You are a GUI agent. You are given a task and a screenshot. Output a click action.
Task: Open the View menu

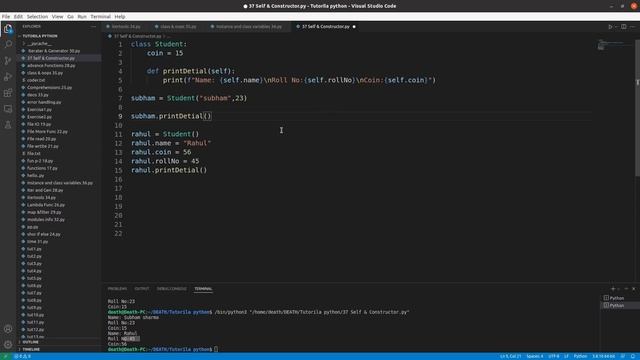(x=58, y=17)
